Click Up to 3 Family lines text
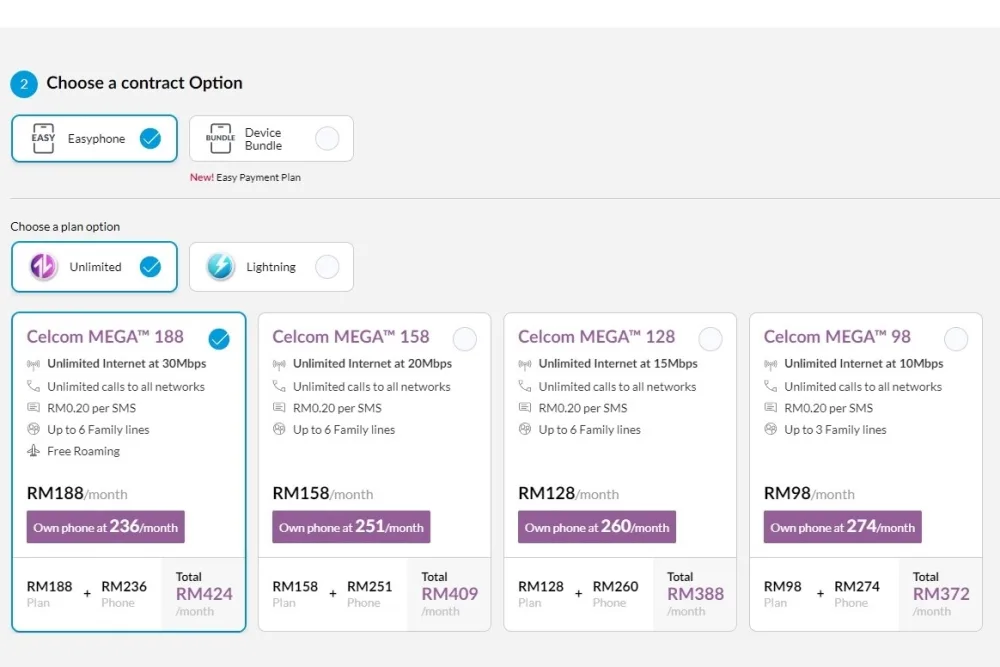The height and width of the screenshot is (667, 1000). (835, 430)
